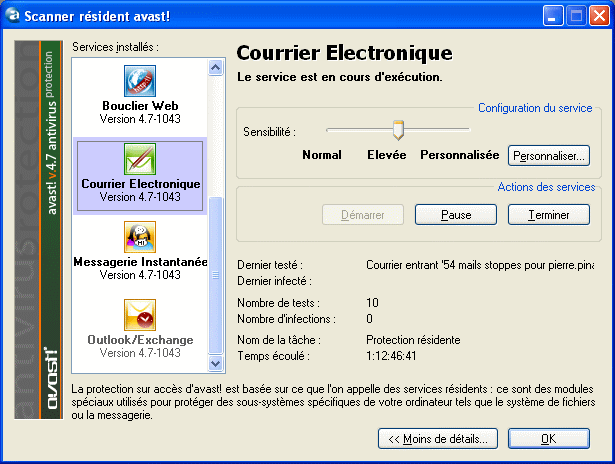The height and width of the screenshot is (464, 615).
Task: Click the Personnalisée sensitivity label
Action: click(x=460, y=155)
